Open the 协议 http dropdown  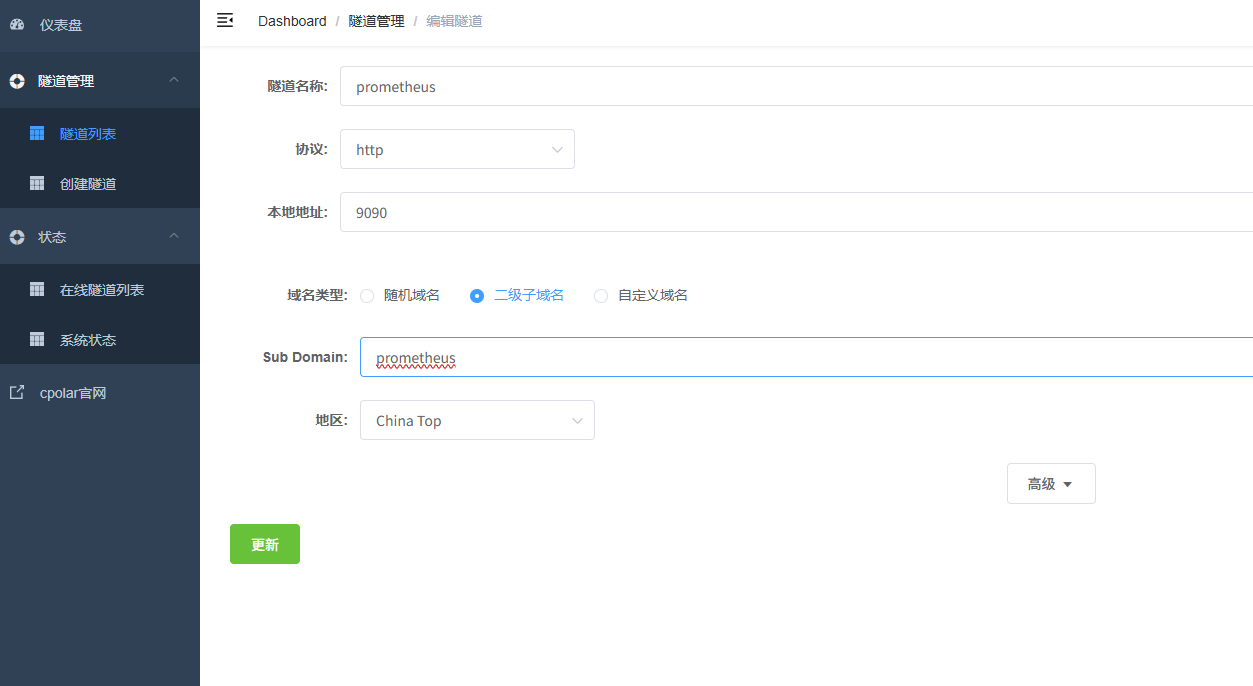coord(457,149)
